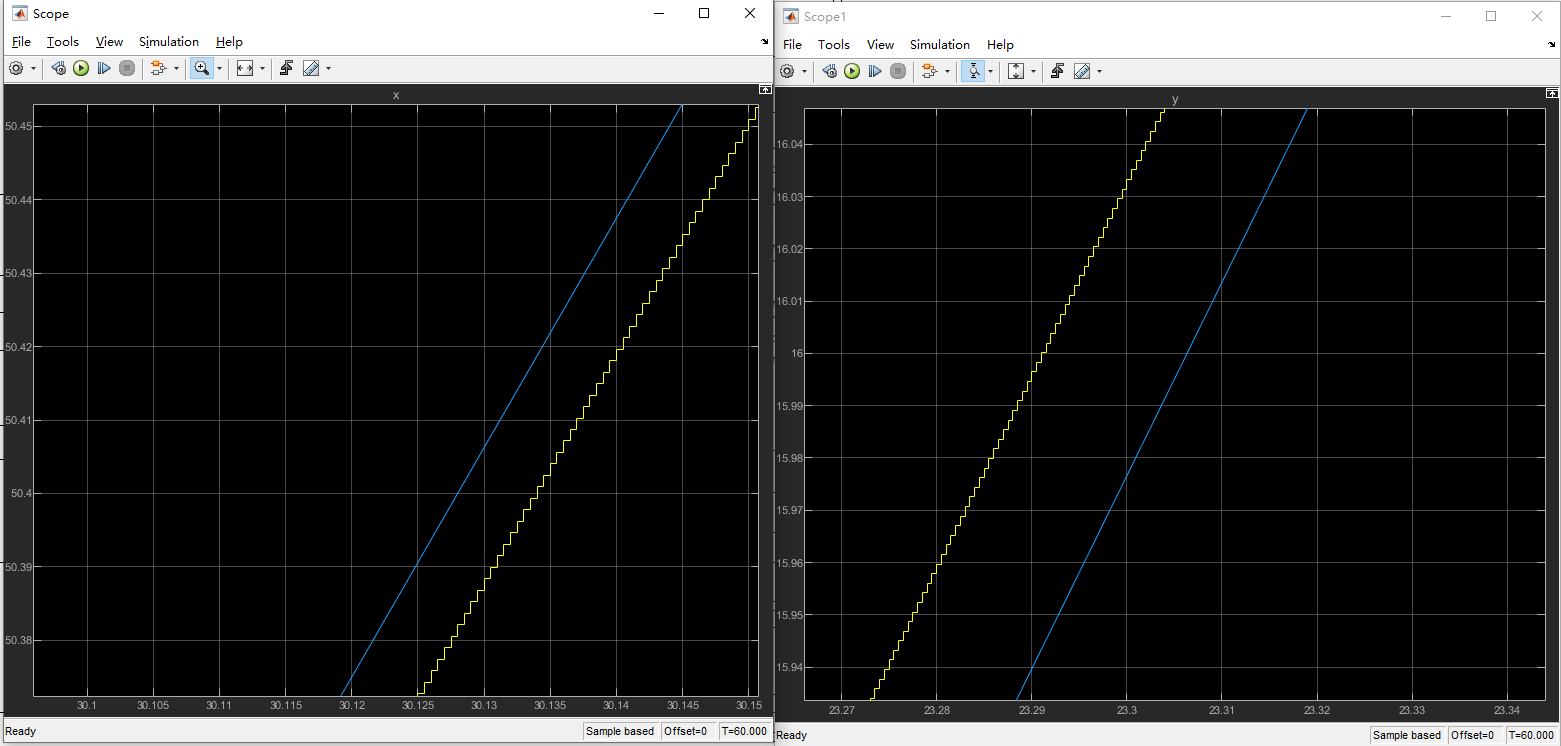This screenshot has width=1561, height=746.
Task: Click step forward icon in Scope window
Action: [104, 69]
